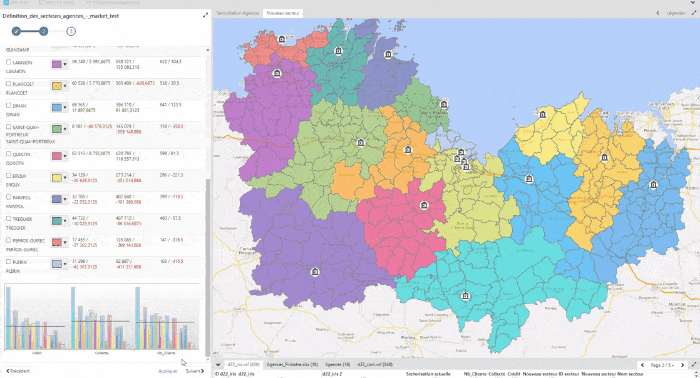The width and height of the screenshot is (700, 378).
Task: Sort by Sectorisation actuelle column header
Action: click(428, 374)
